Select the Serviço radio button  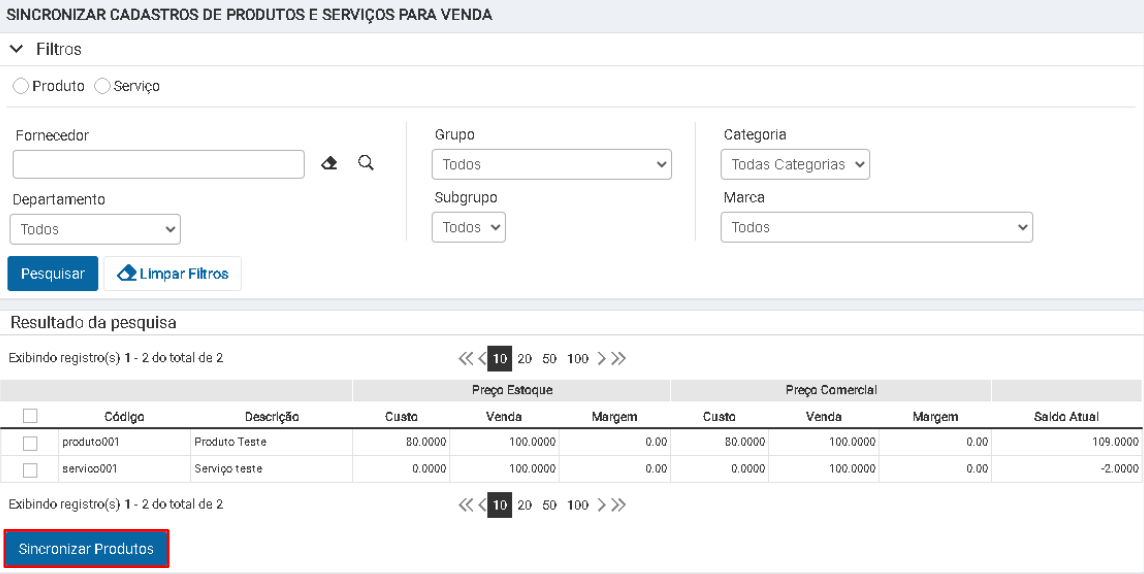(102, 86)
